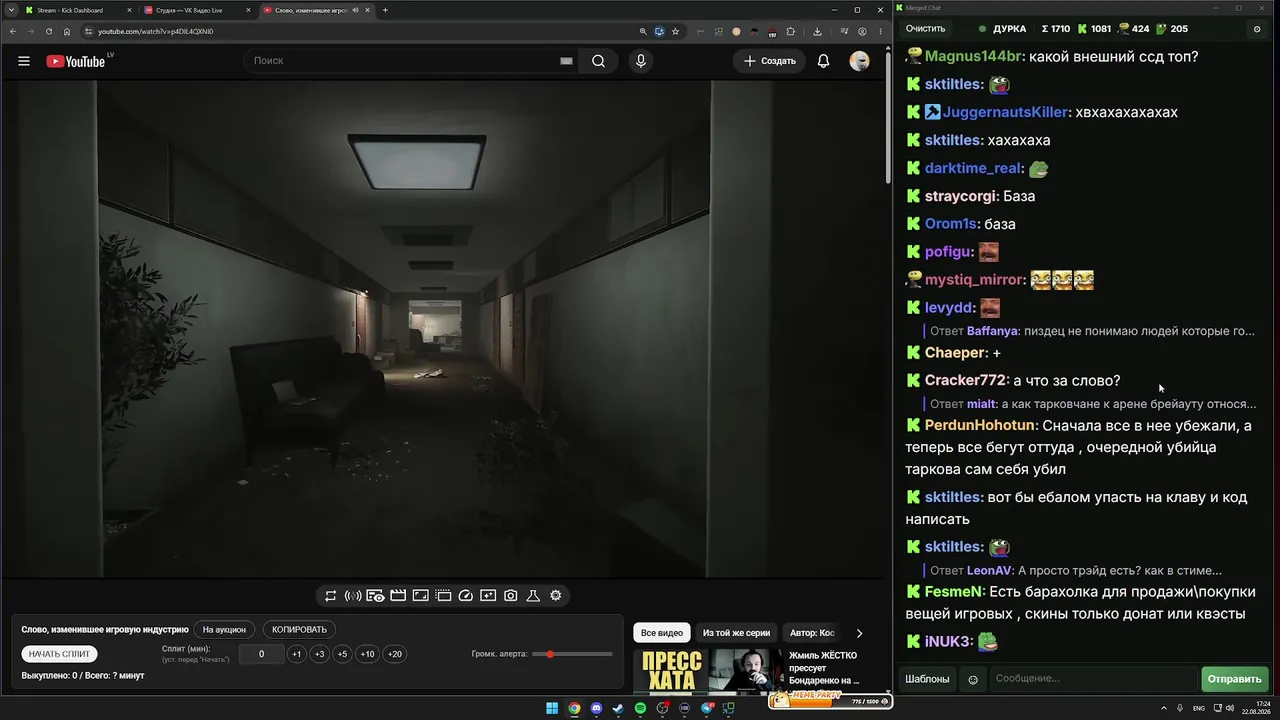Select the Все видео filter chip
The height and width of the screenshot is (720, 1280).
662,633
